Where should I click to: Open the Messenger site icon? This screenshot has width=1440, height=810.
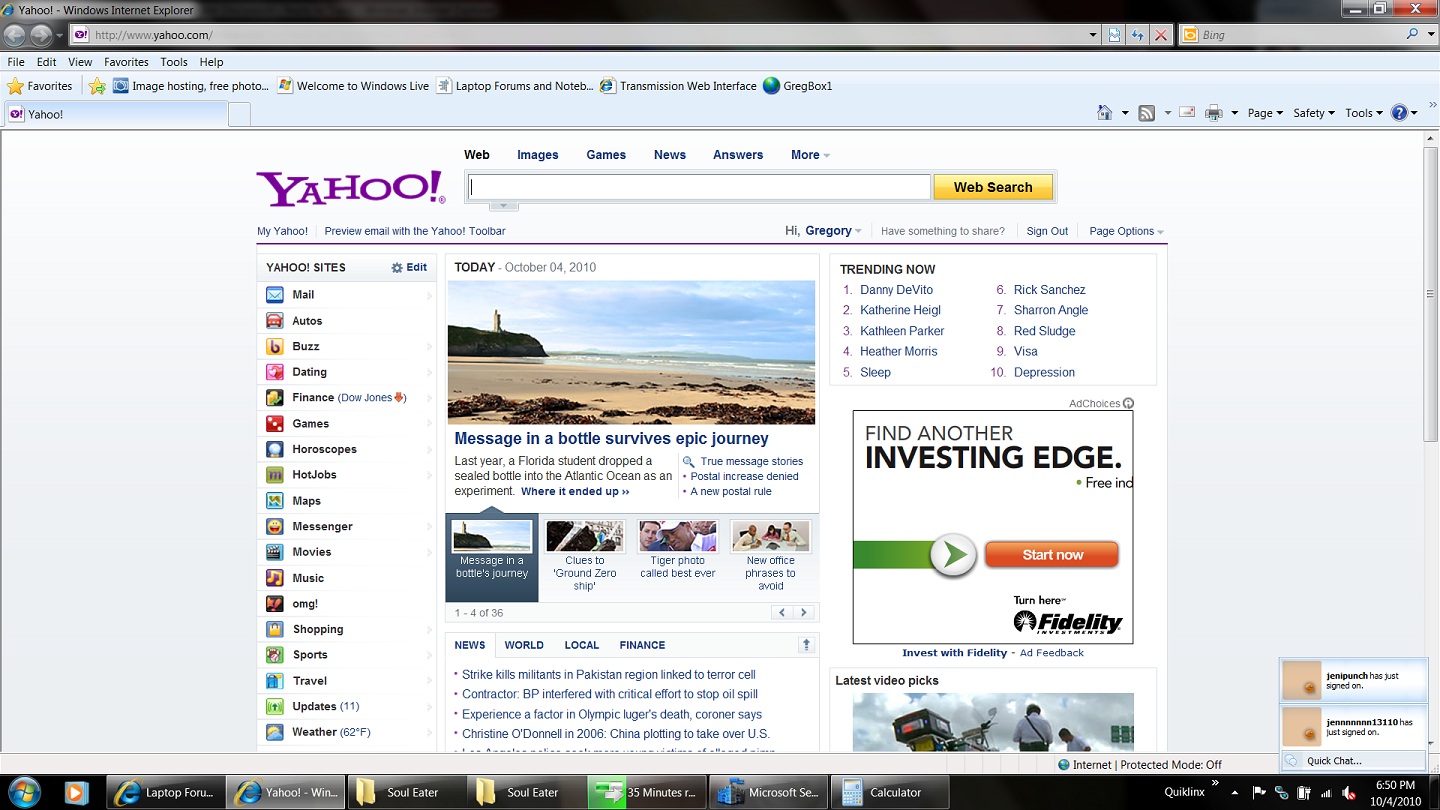click(x=274, y=526)
